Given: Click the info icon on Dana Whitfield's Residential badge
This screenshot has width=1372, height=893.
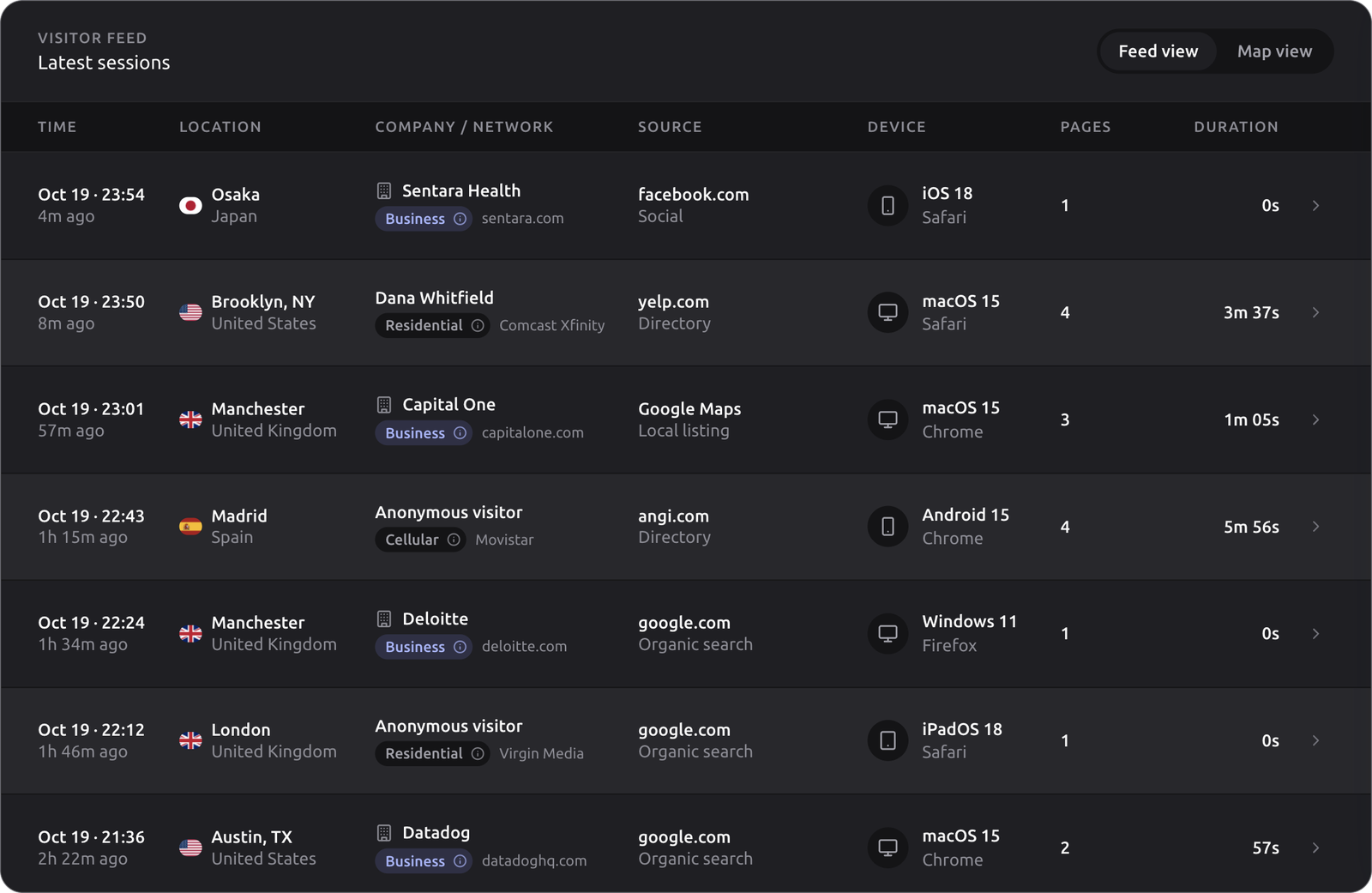Looking at the screenshot, I should (478, 325).
